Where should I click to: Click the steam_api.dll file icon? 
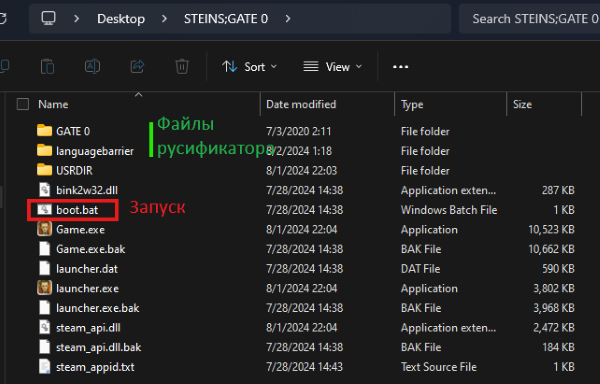[x=44, y=327]
